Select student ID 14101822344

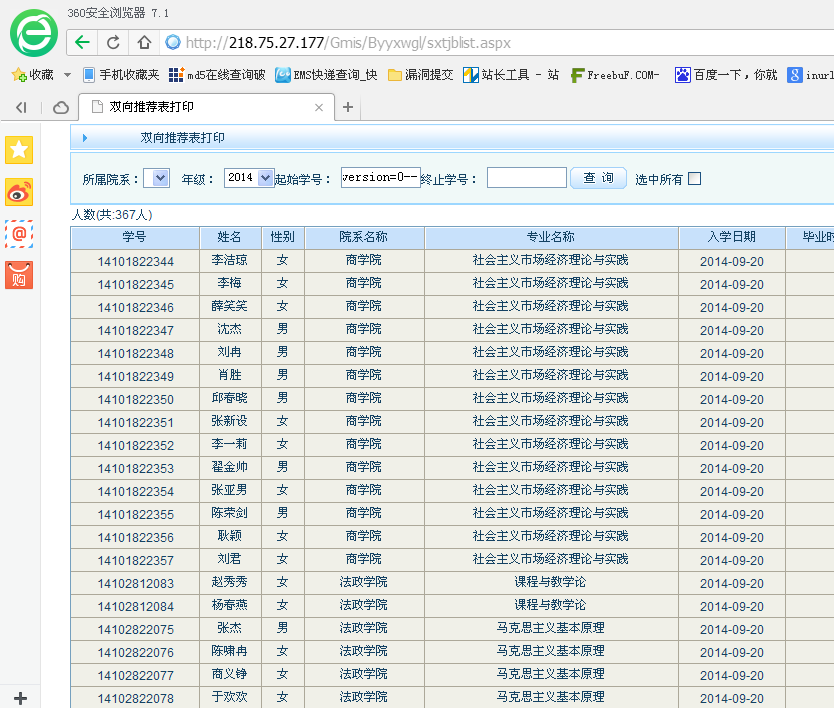click(136, 262)
